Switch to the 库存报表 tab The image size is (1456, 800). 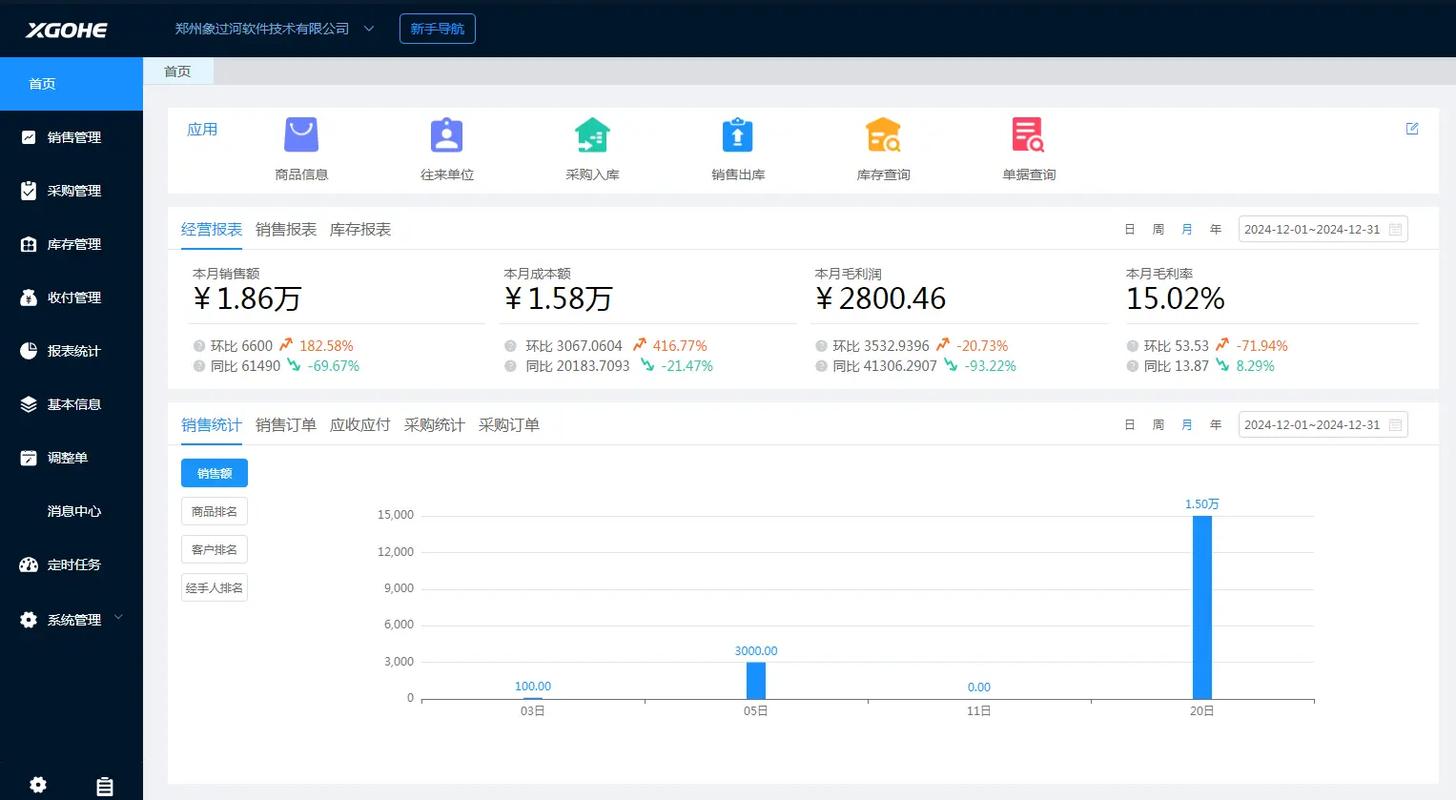tap(360, 230)
